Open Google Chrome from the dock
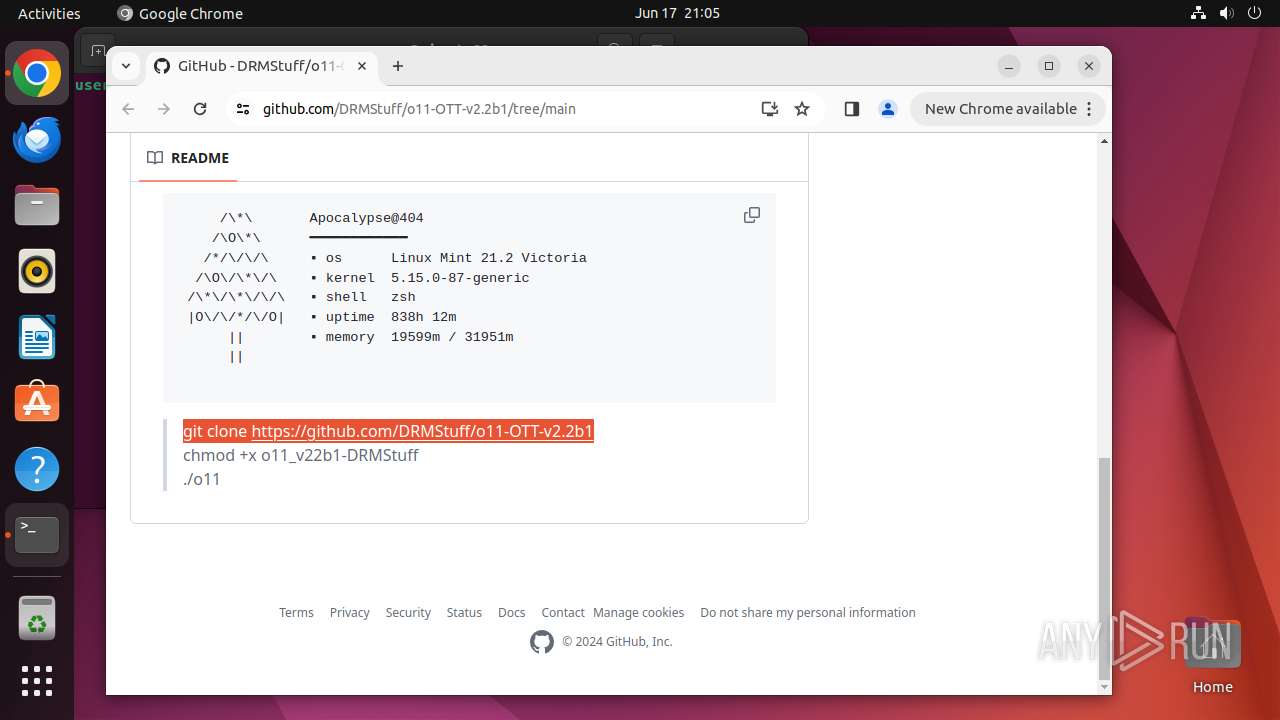The image size is (1280, 720). (37, 74)
